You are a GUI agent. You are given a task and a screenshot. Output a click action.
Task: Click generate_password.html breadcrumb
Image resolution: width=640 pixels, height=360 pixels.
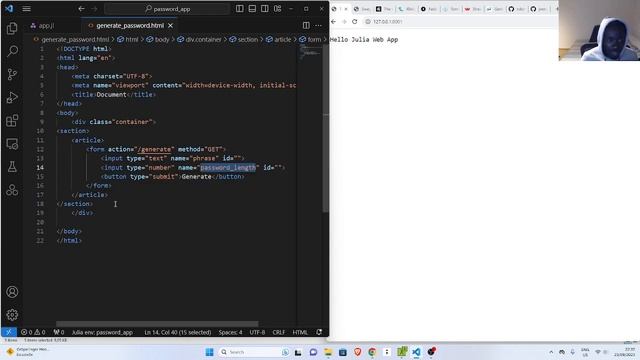pos(75,40)
